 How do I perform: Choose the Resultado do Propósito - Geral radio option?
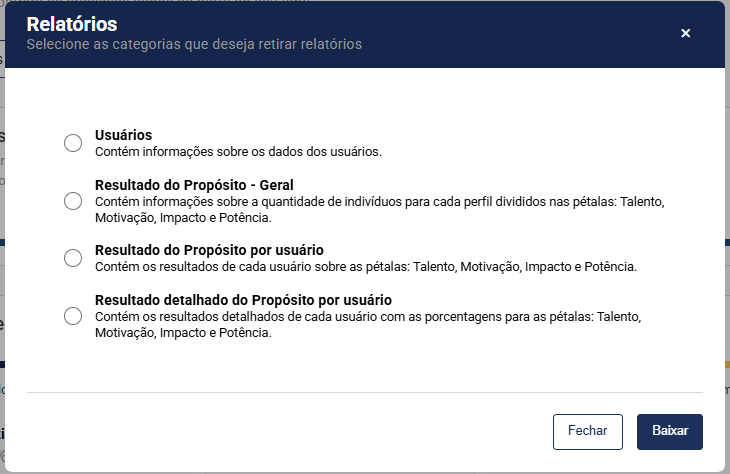click(x=73, y=201)
